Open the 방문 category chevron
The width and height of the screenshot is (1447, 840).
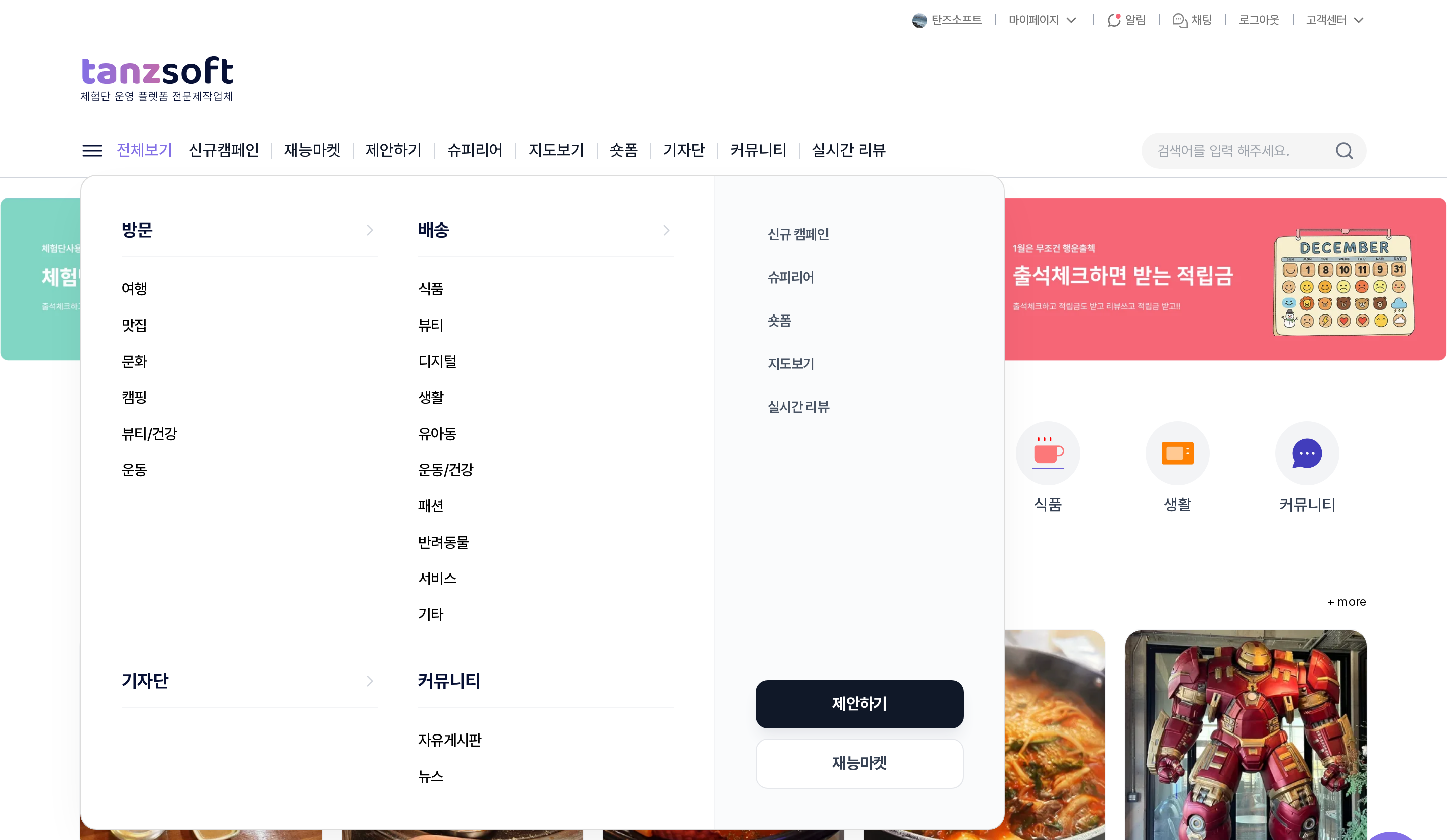[370, 230]
